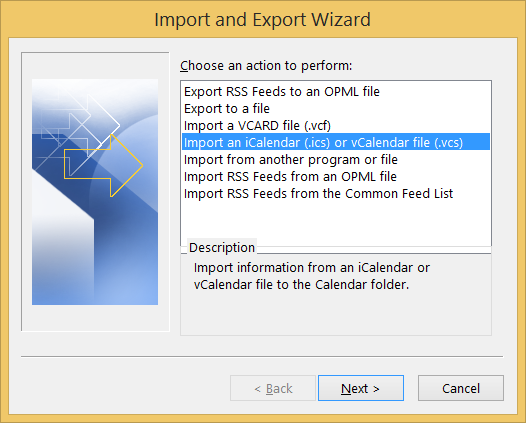This screenshot has width=526, height=423.
Task: Click the Choose an action to perform label
Action: click(x=266, y=65)
